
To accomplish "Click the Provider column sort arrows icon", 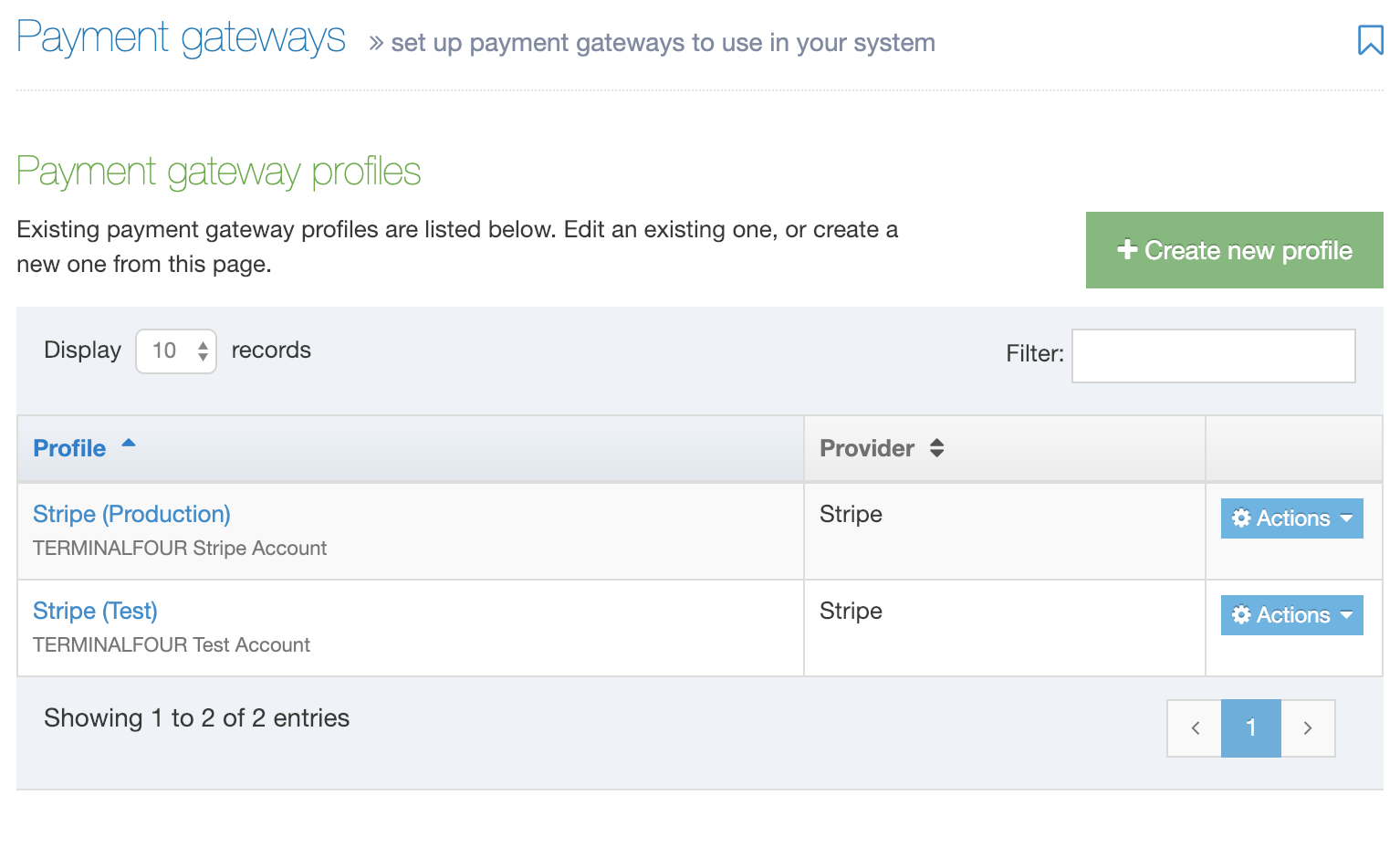I will pyautogui.click(x=937, y=448).
